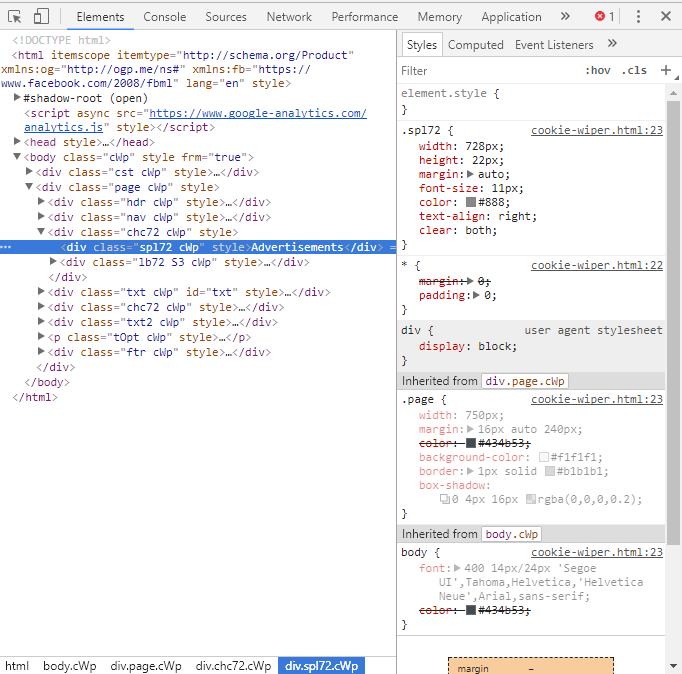Viewport: 682px width, 674px height.
Task: Open the google-analytics.com script URL link
Action: click(x=258, y=113)
